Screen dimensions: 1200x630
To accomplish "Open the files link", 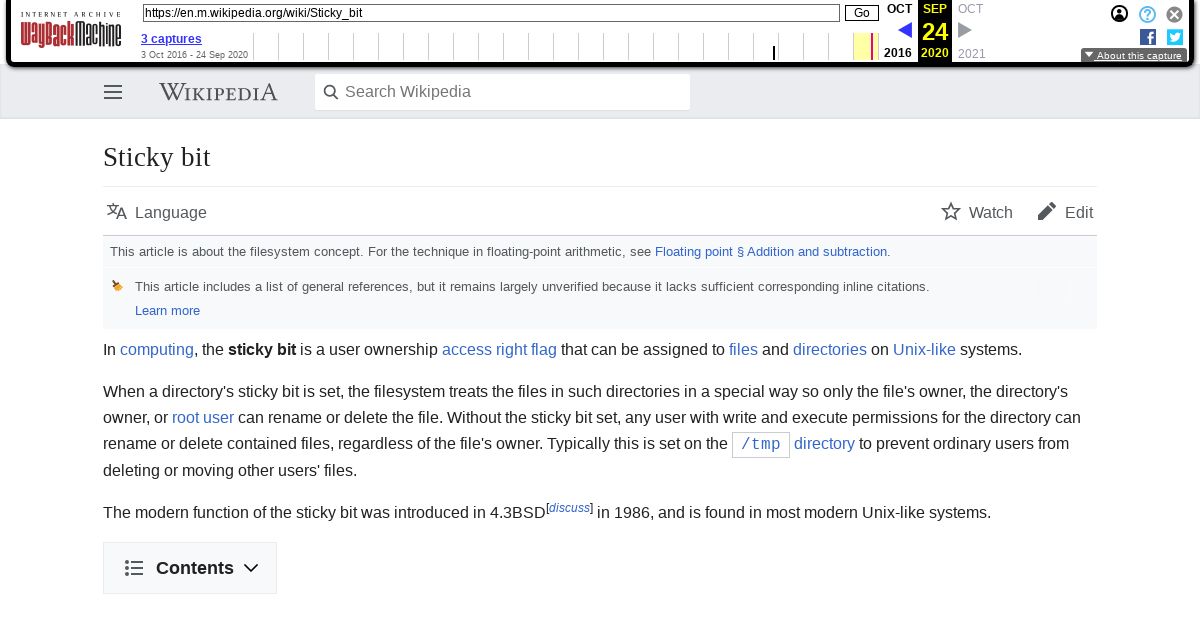I will click(743, 350).
